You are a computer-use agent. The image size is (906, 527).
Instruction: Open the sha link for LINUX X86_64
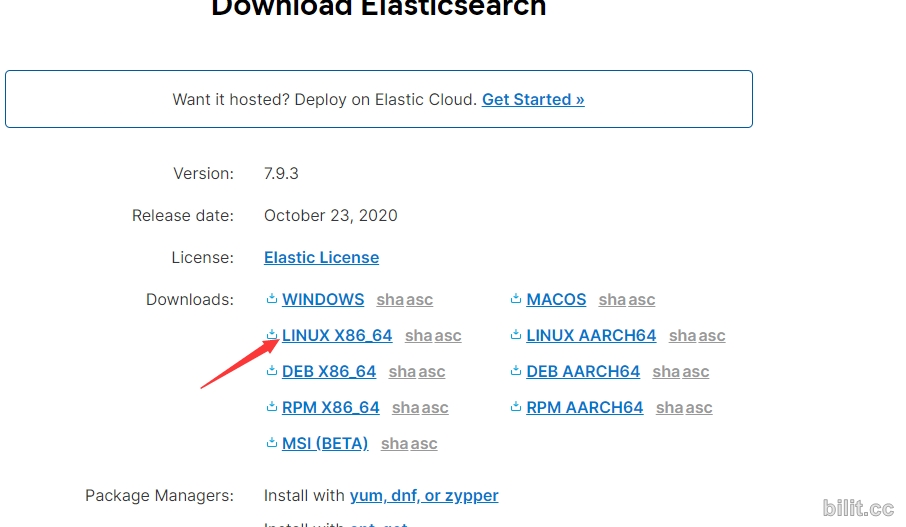(418, 335)
